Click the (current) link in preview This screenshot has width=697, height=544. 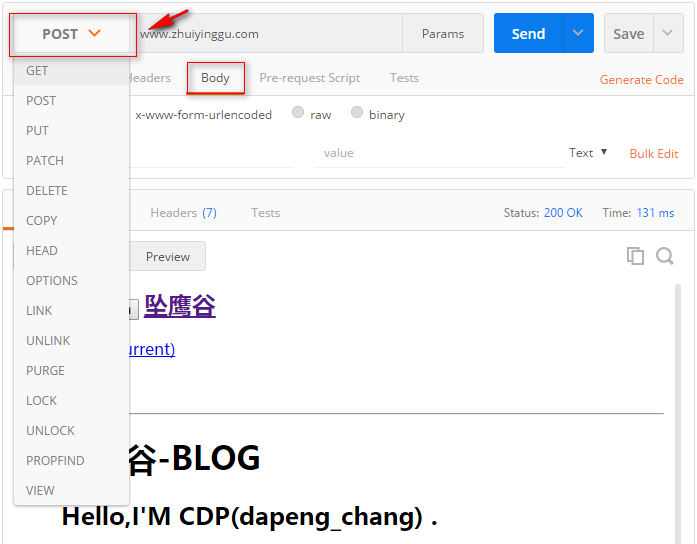pos(152,349)
